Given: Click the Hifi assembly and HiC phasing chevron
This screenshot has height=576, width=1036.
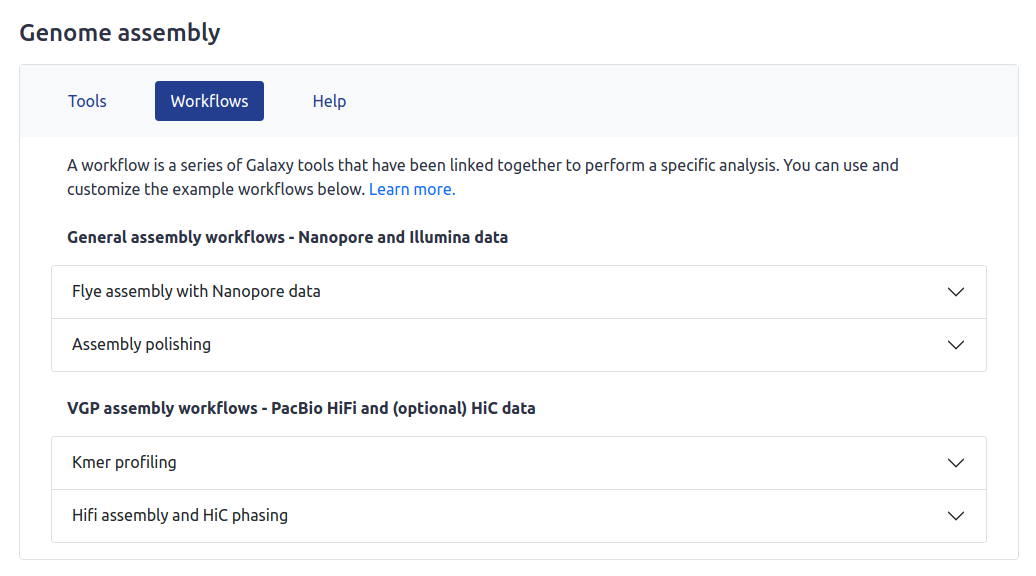Looking at the screenshot, I should click(x=955, y=516).
